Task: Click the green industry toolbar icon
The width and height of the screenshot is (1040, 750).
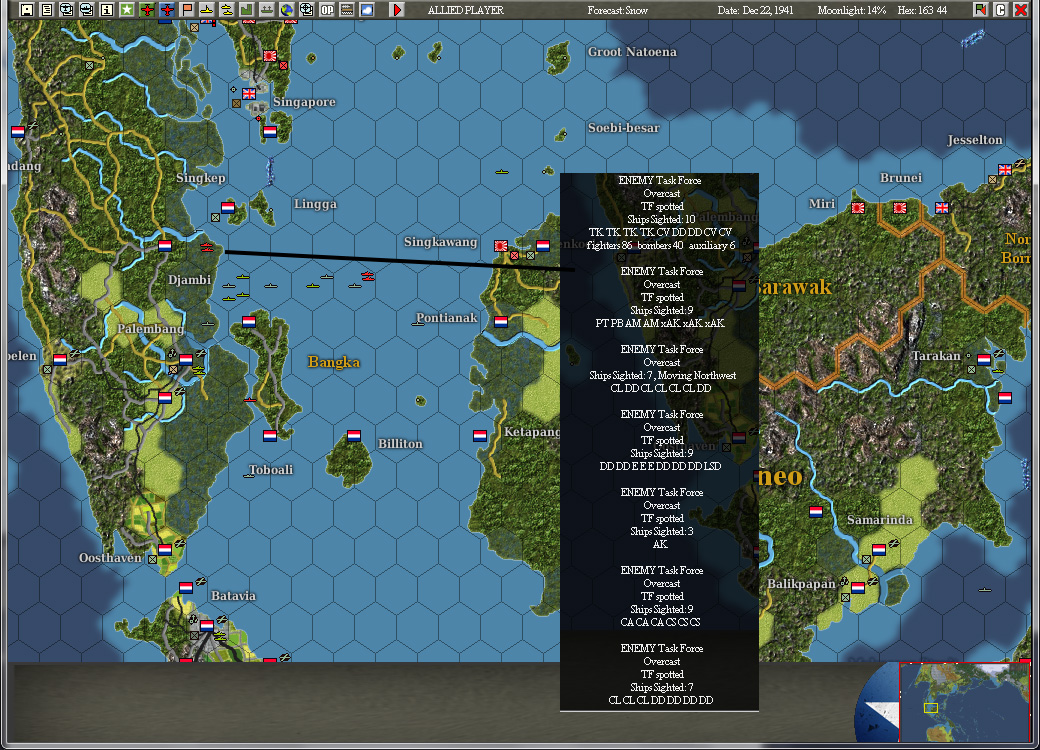Action: pyautogui.click(x=247, y=10)
